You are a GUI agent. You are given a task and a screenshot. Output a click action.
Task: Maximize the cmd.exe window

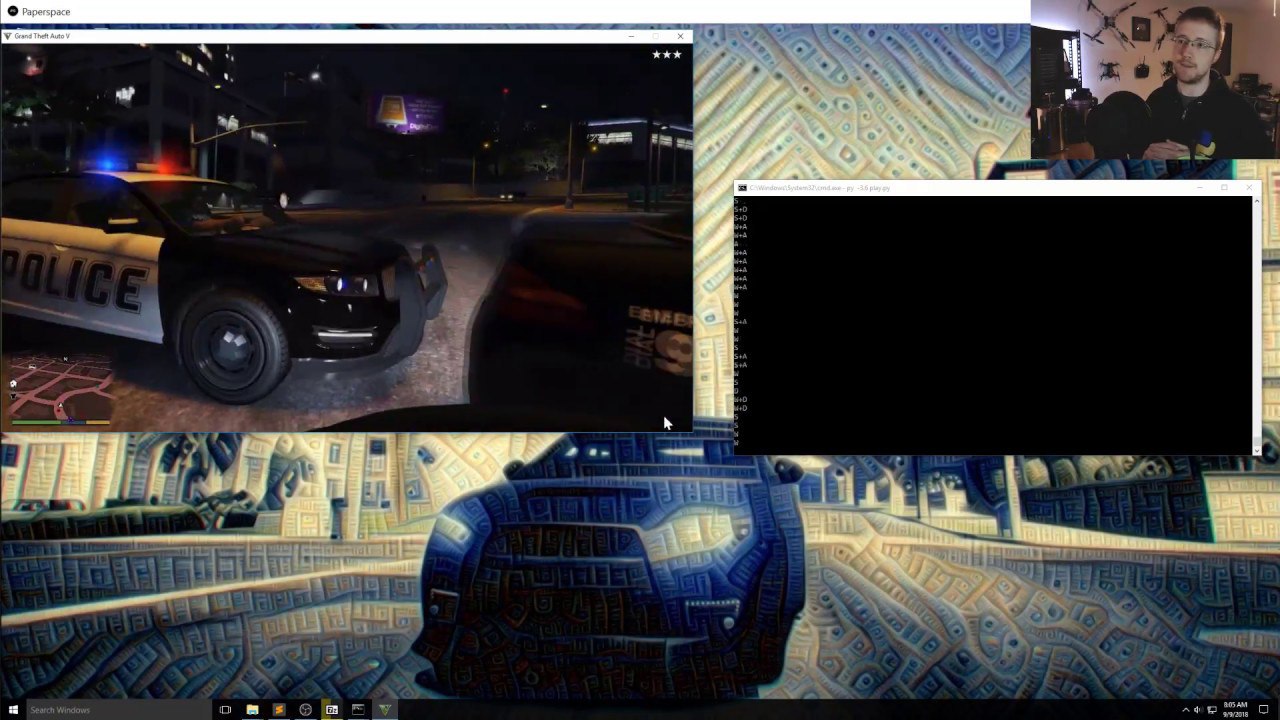click(1224, 188)
